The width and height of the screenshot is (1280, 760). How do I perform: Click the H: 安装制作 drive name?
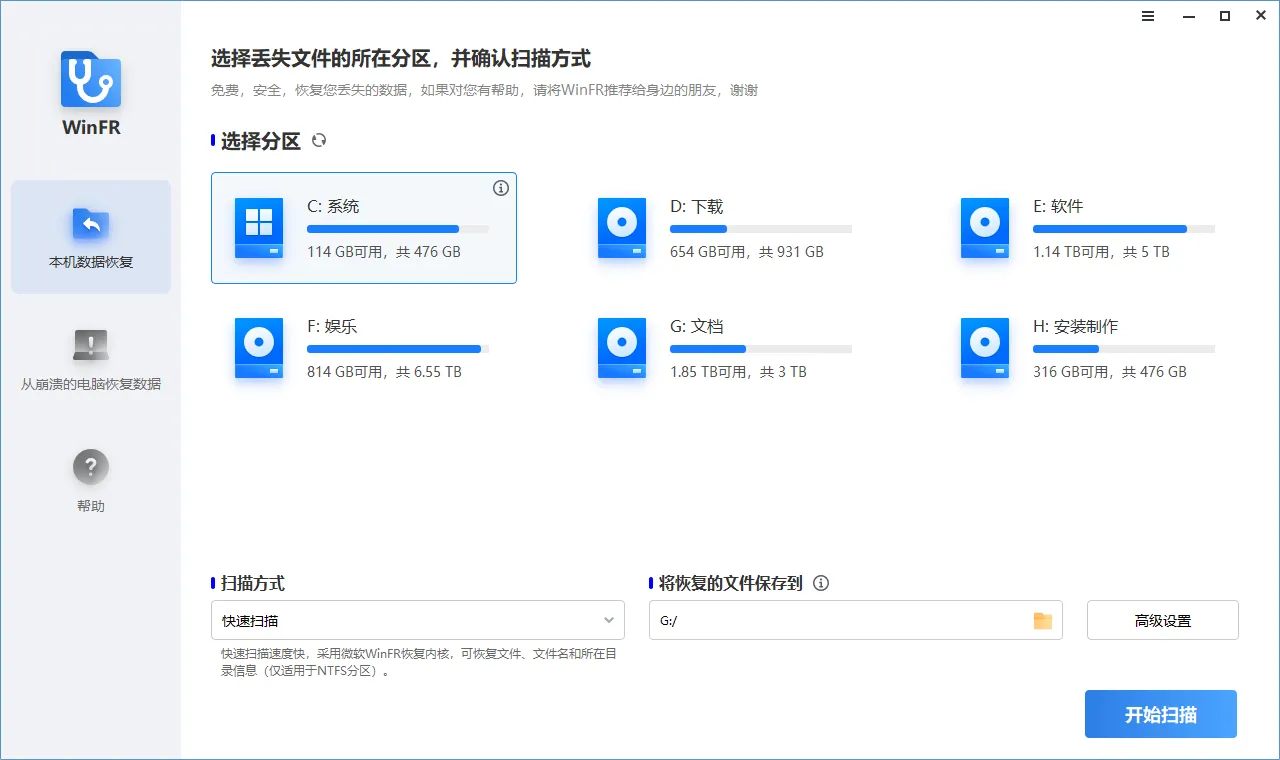(1076, 327)
